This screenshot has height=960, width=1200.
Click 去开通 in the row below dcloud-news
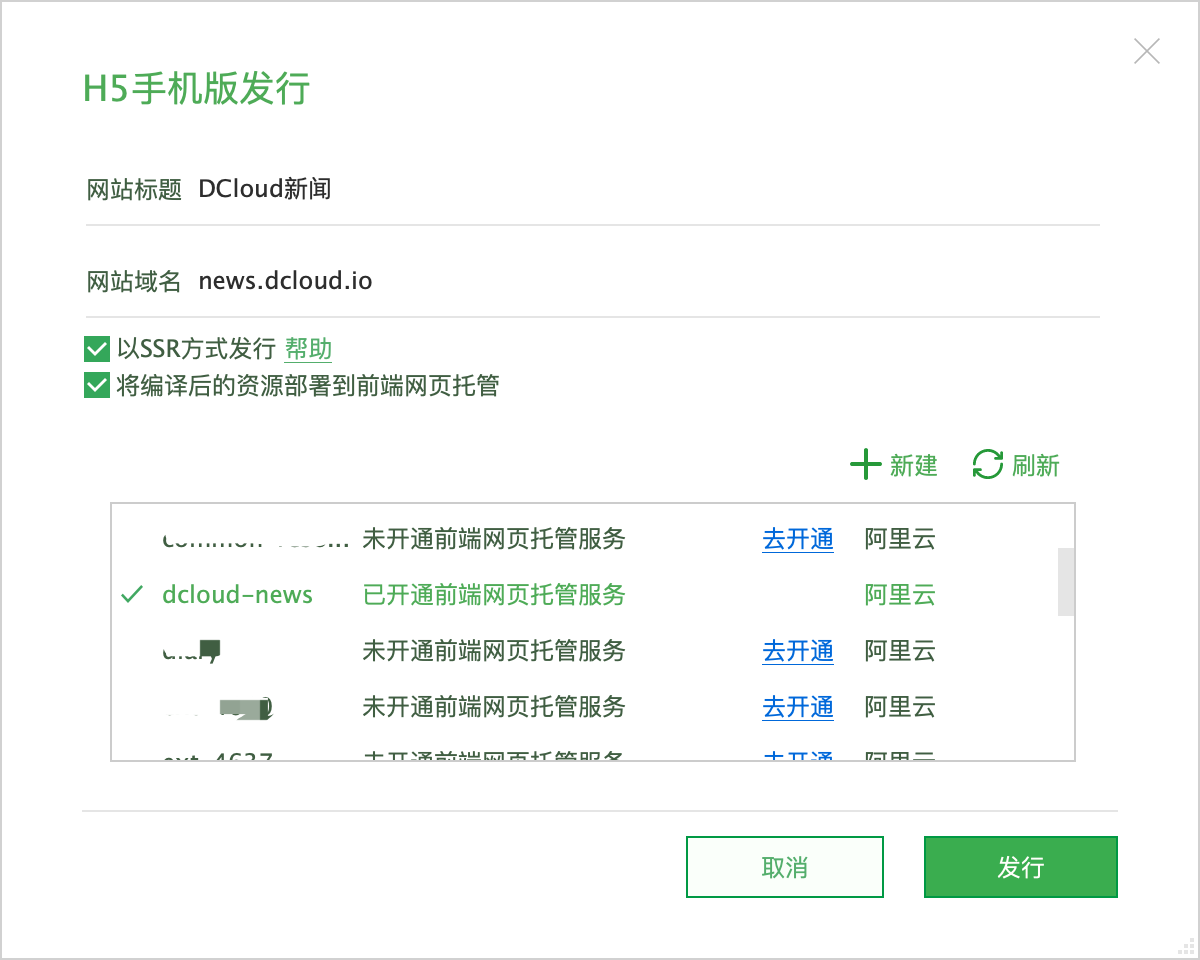(x=798, y=651)
